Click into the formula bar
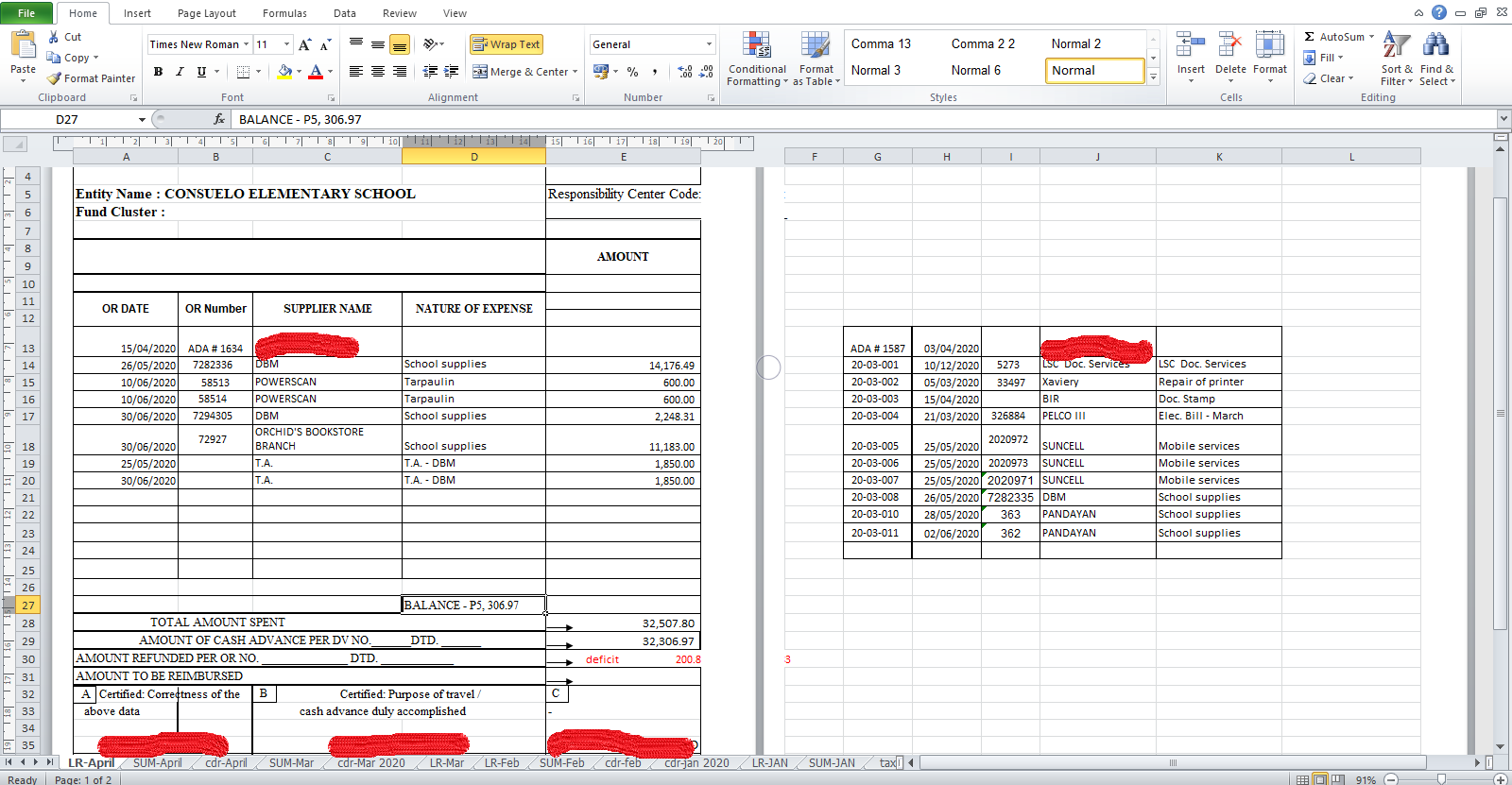 (863, 119)
